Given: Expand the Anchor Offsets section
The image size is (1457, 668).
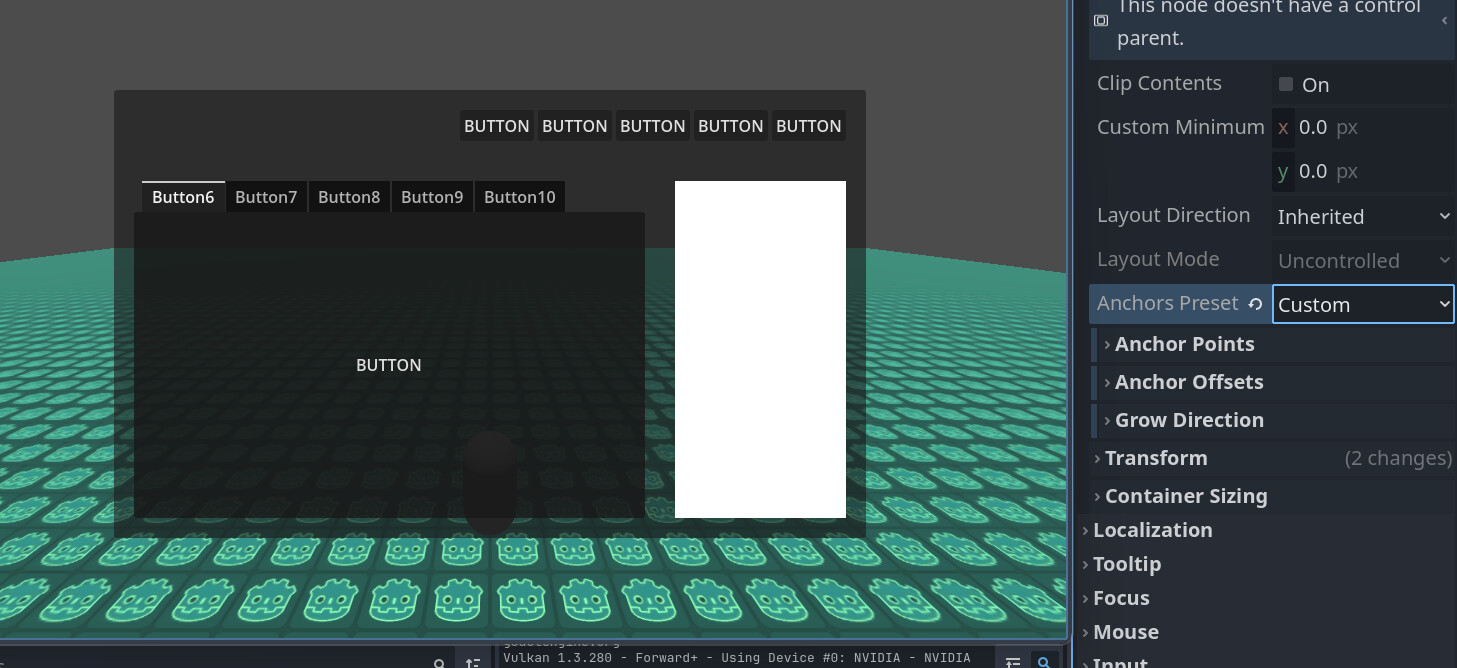Looking at the screenshot, I should [1188, 382].
